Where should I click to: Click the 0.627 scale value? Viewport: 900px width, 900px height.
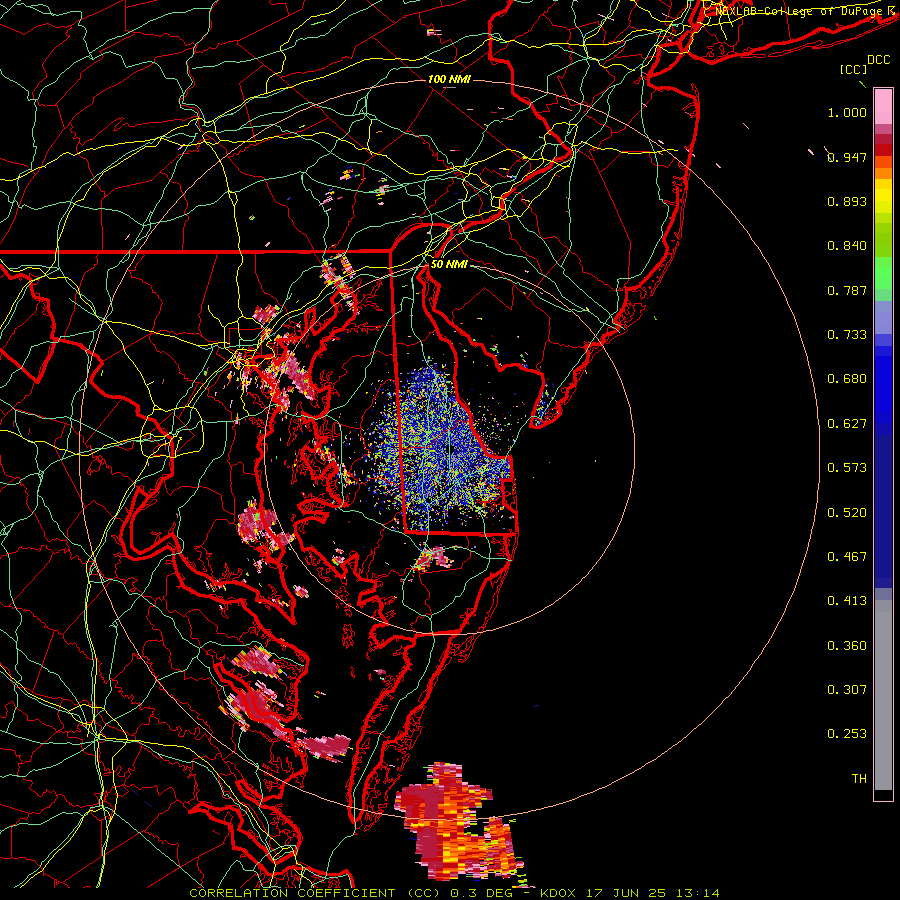[847, 424]
